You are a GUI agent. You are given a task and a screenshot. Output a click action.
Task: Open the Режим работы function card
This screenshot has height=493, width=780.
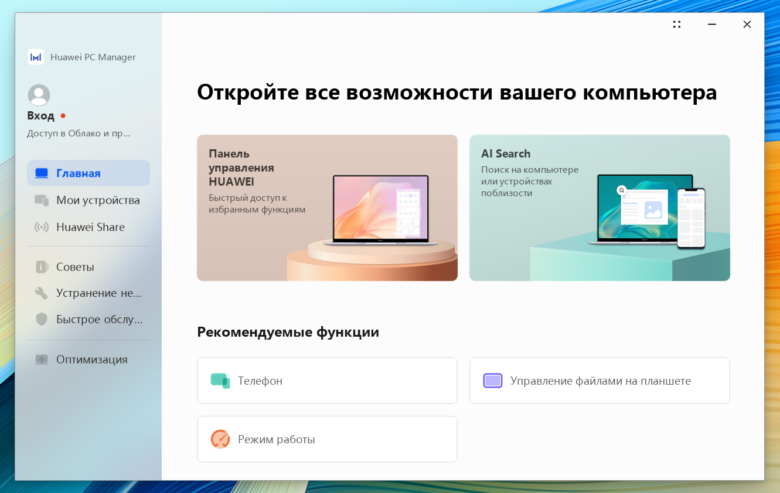coord(327,439)
